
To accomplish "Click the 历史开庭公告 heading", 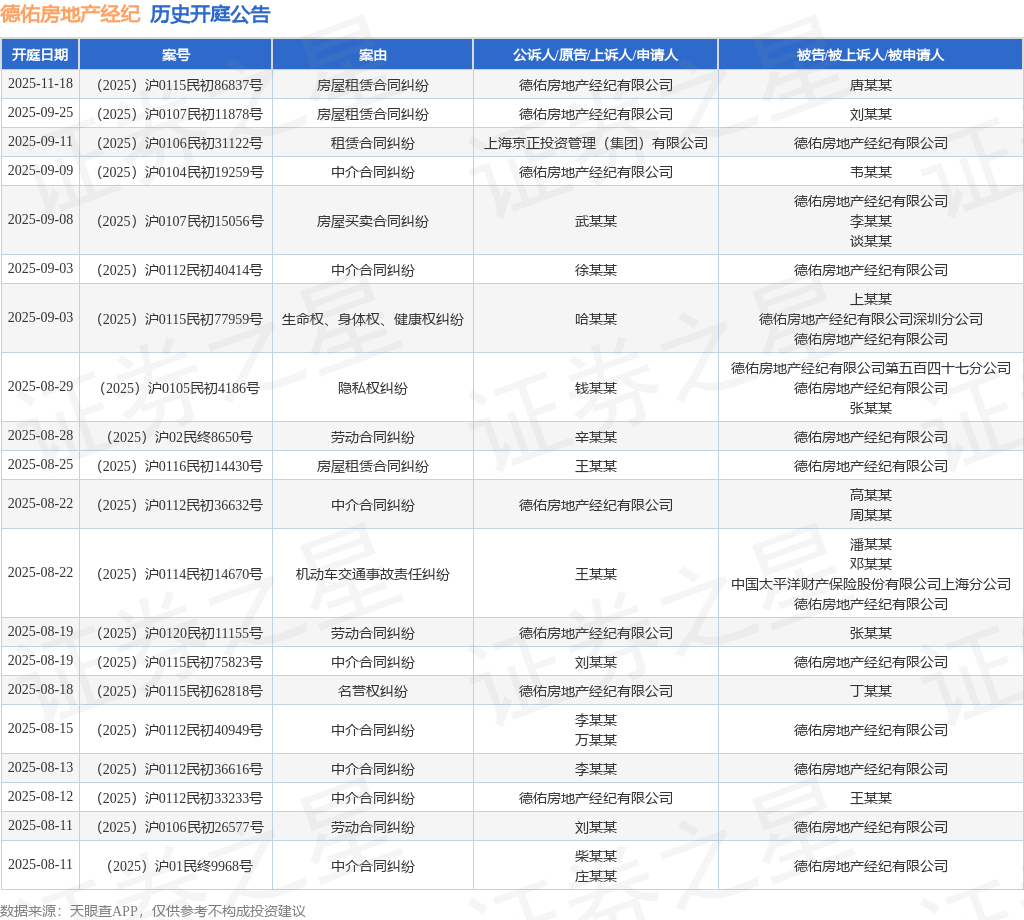I will (x=210, y=14).
